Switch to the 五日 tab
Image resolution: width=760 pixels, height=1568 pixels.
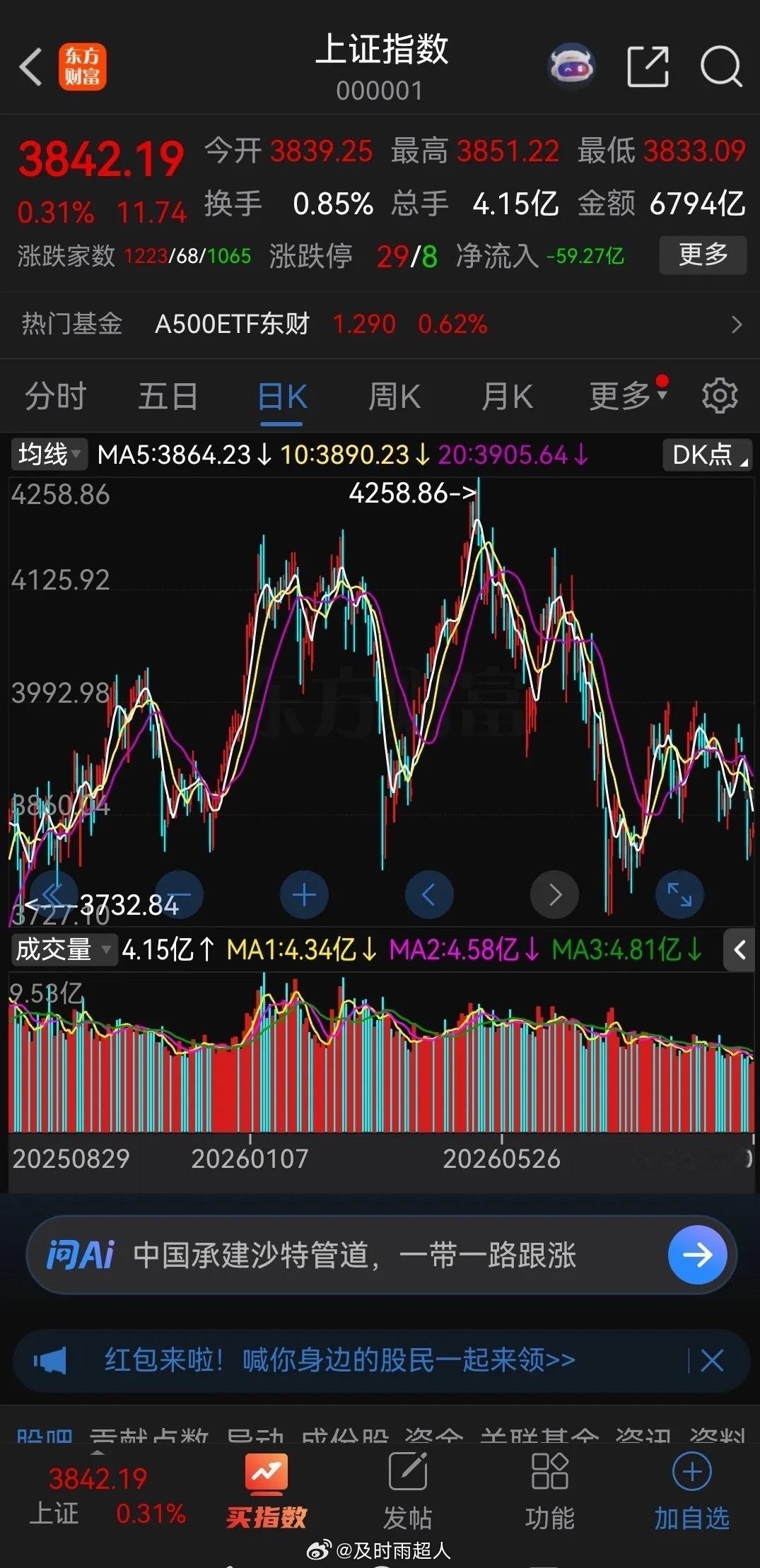point(168,396)
